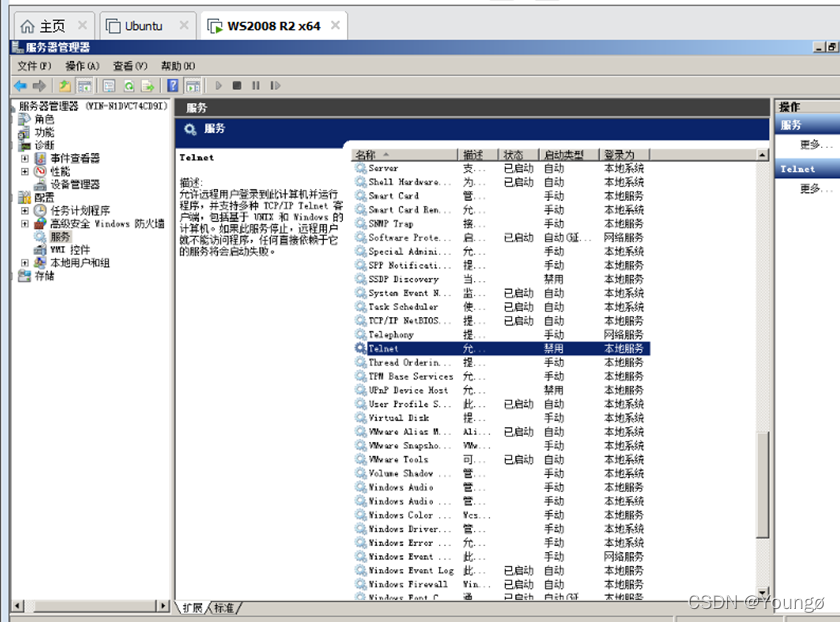
Task: Click the Forward arrow toolbar icon
Action: coord(39,86)
